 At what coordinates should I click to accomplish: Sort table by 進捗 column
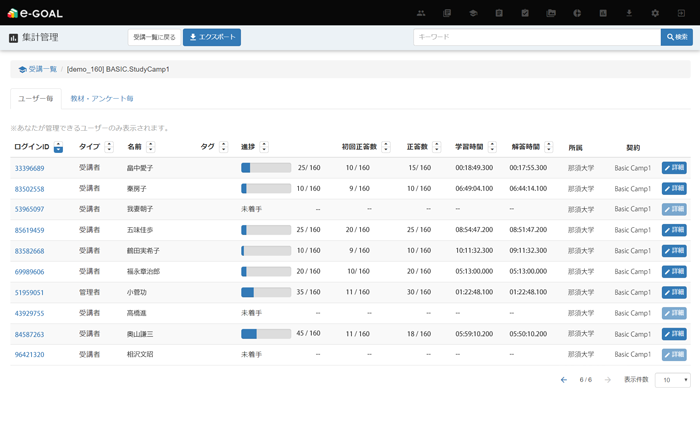pyautogui.click(x=264, y=146)
